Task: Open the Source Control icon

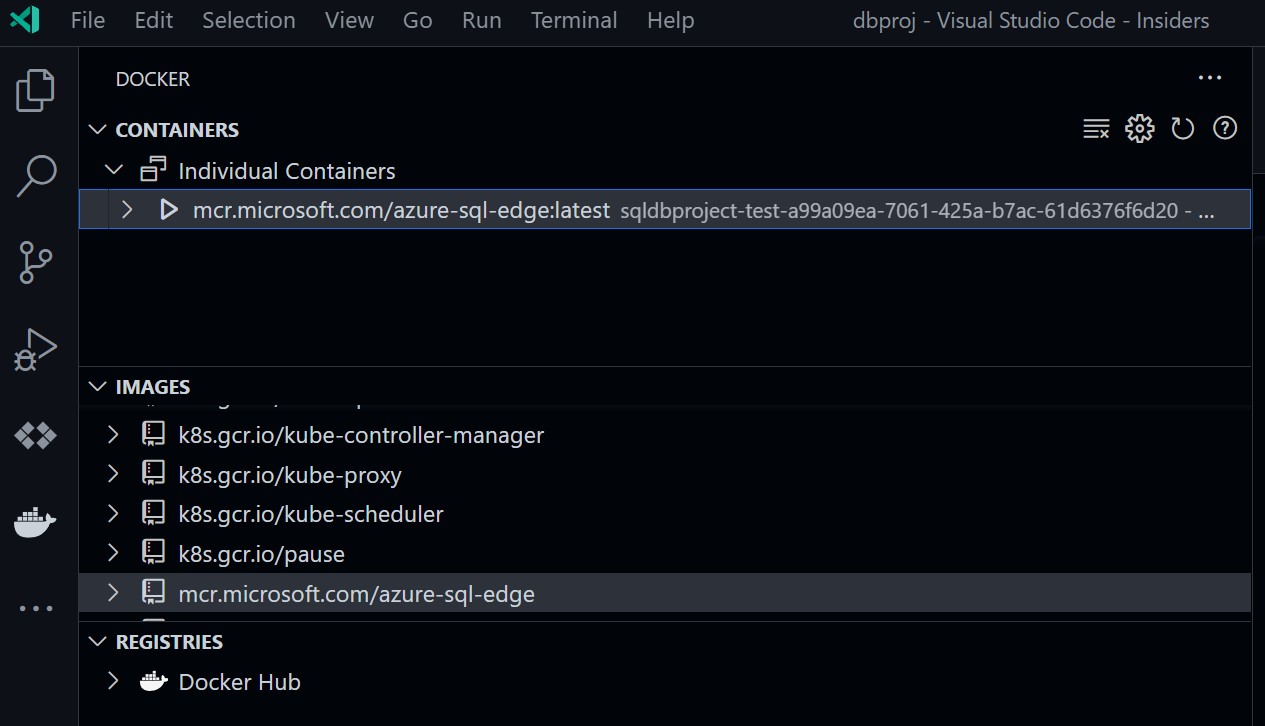Action: pyautogui.click(x=36, y=262)
